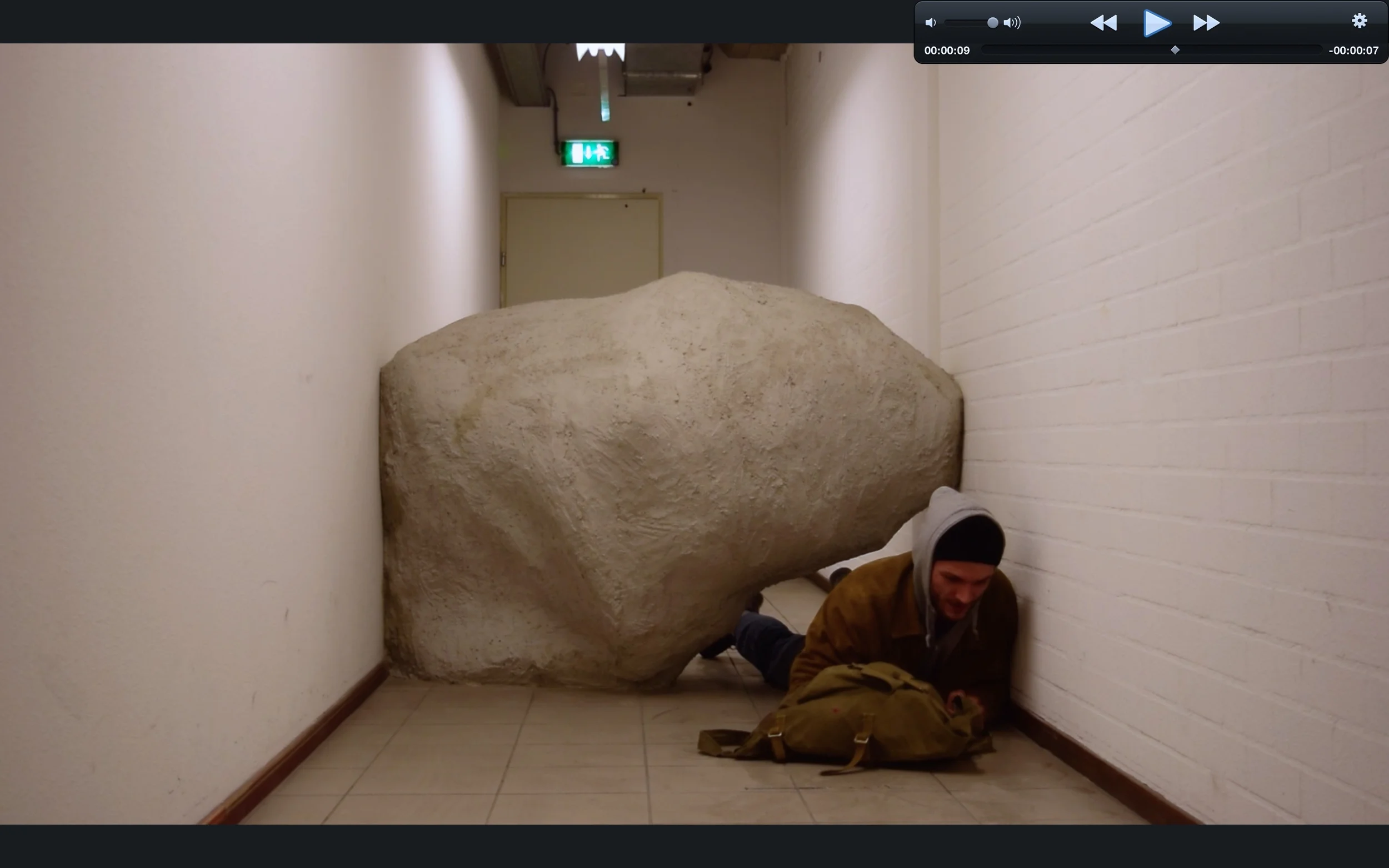
Task: Click the elapsed time 00:00:09 readout
Action: click(947, 50)
